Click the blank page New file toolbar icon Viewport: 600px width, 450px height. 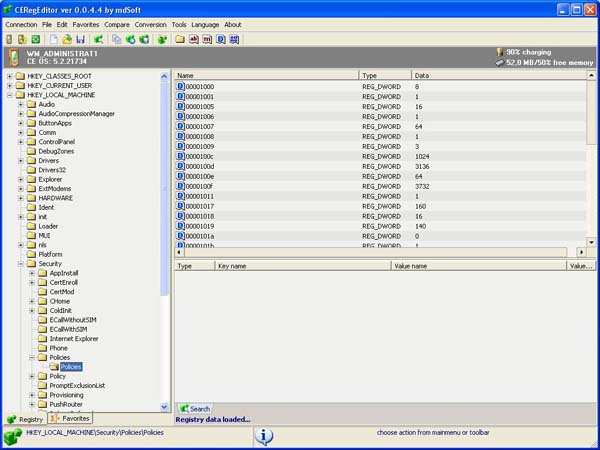(x=53, y=39)
